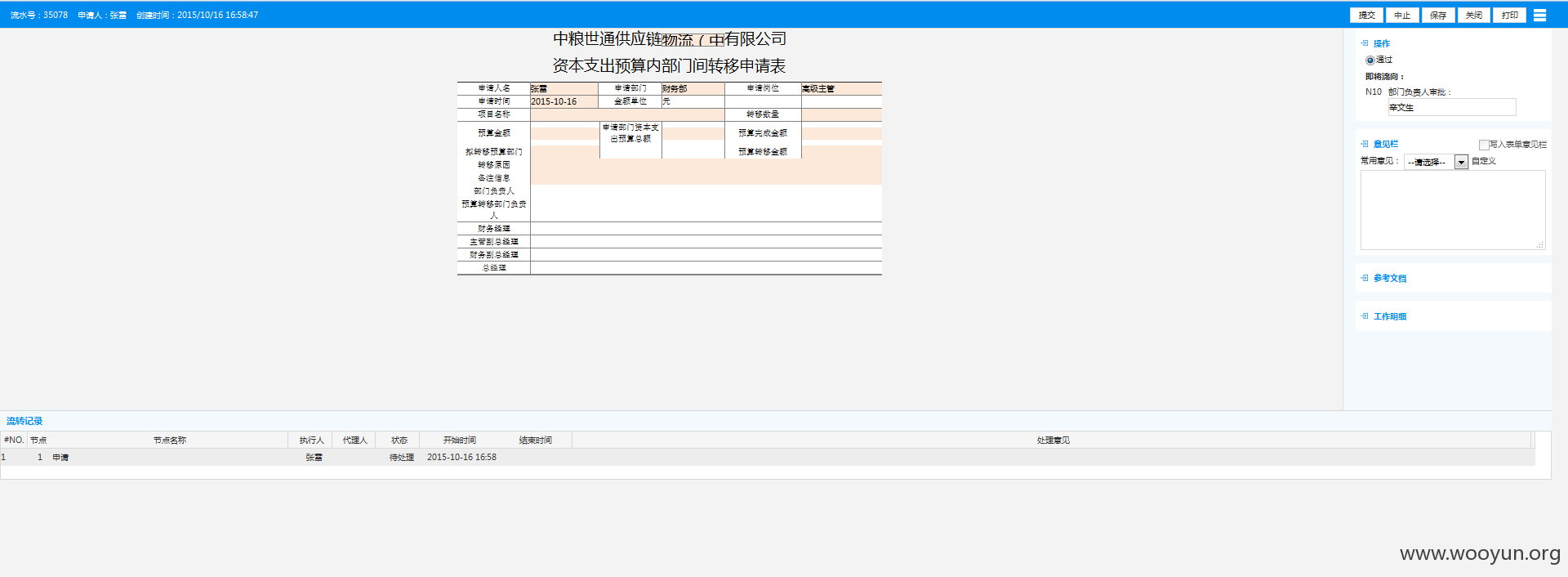Click the form title 资本支出预算内部门间转移申请表
Screen dimensions: 1568x577
(669, 65)
